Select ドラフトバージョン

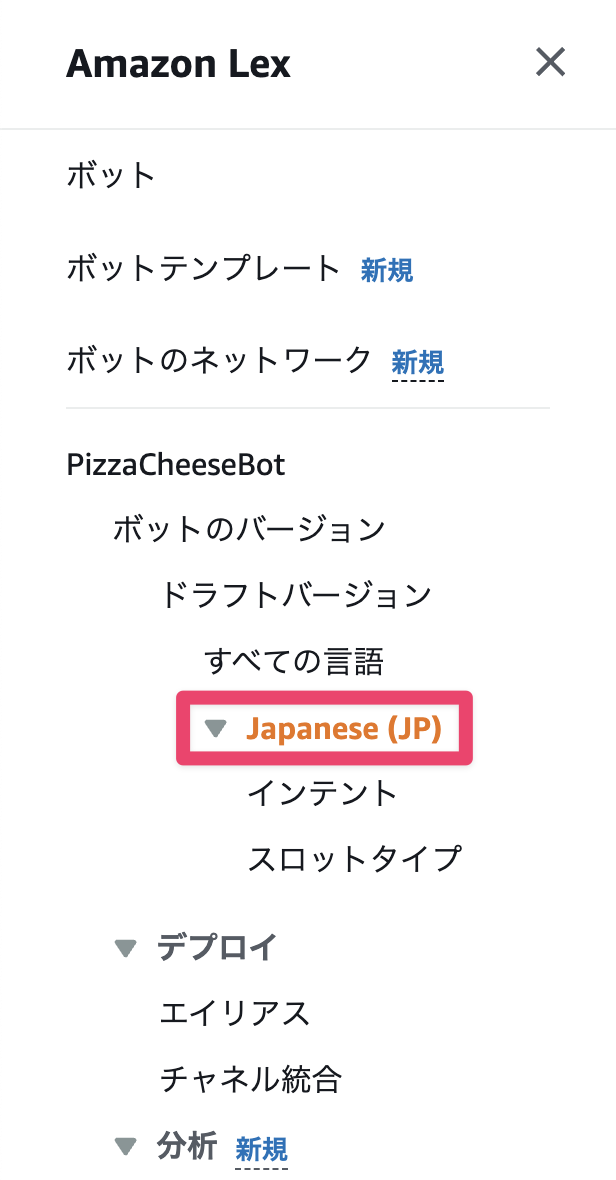pyautogui.click(x=295, y=595)
